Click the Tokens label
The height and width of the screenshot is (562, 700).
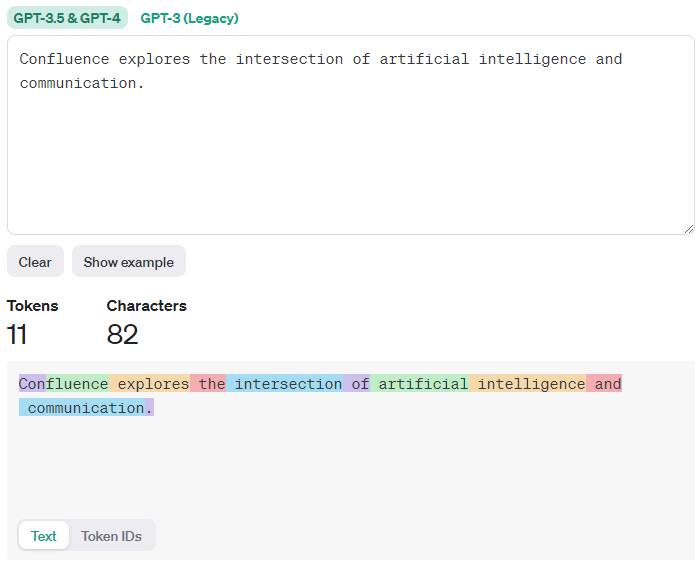[33, 306]
